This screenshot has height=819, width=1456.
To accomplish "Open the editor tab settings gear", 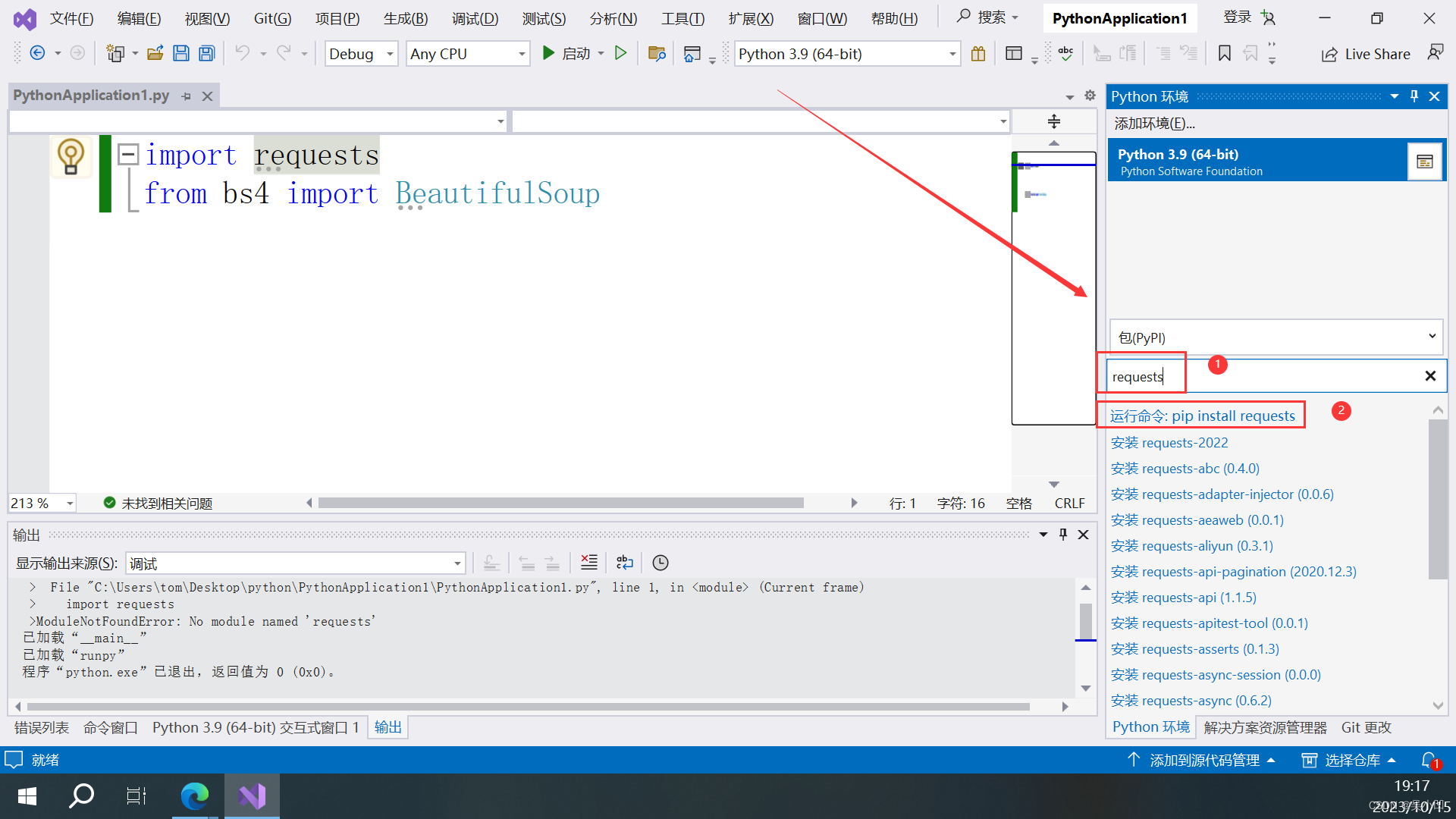I will [x=1090, y=96].
